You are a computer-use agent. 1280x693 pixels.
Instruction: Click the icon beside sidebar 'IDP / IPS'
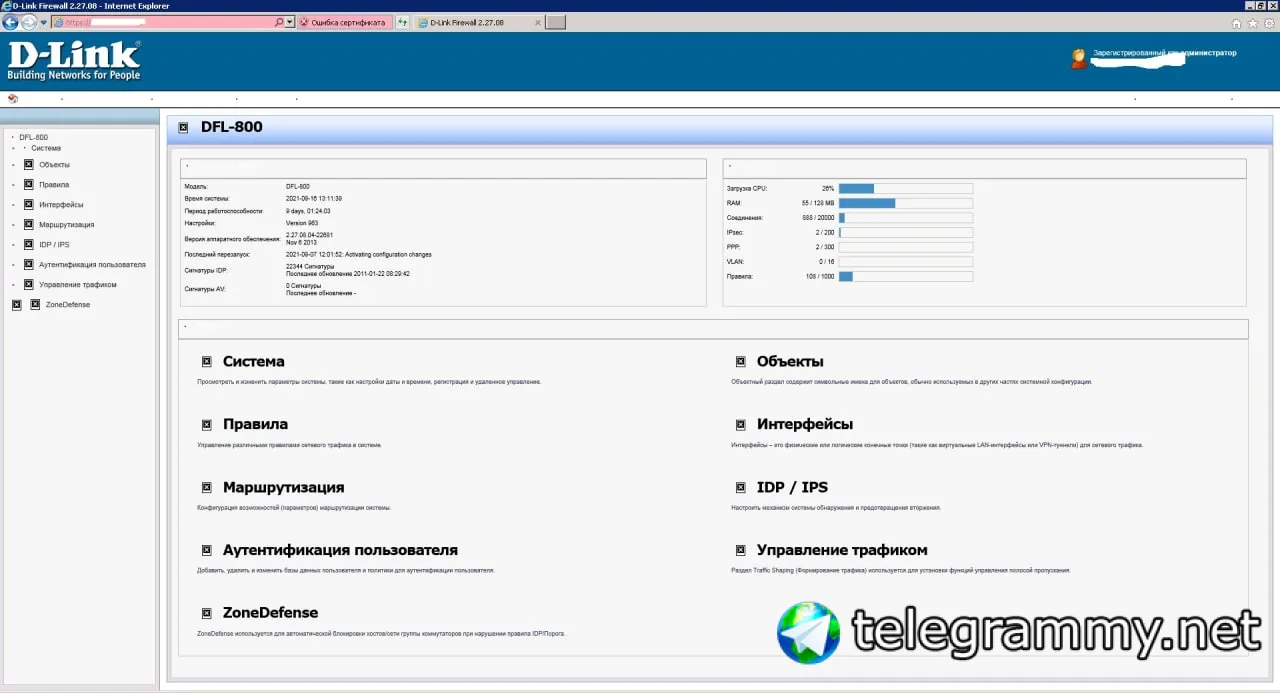pos(29,244)
